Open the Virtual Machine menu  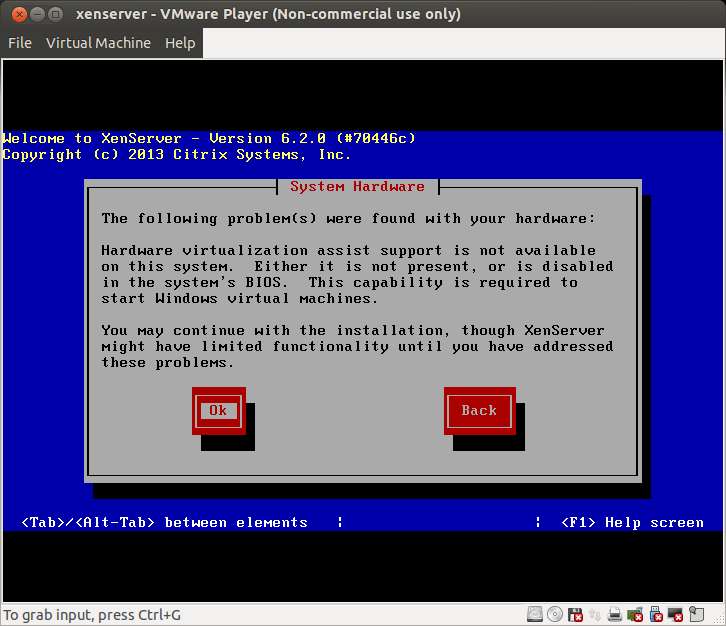tap(98, 43)
